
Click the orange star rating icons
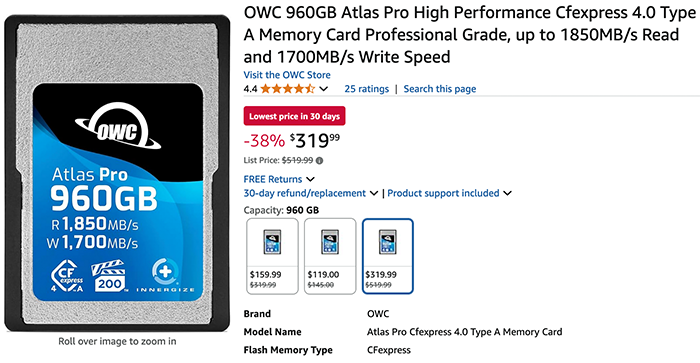288,89
